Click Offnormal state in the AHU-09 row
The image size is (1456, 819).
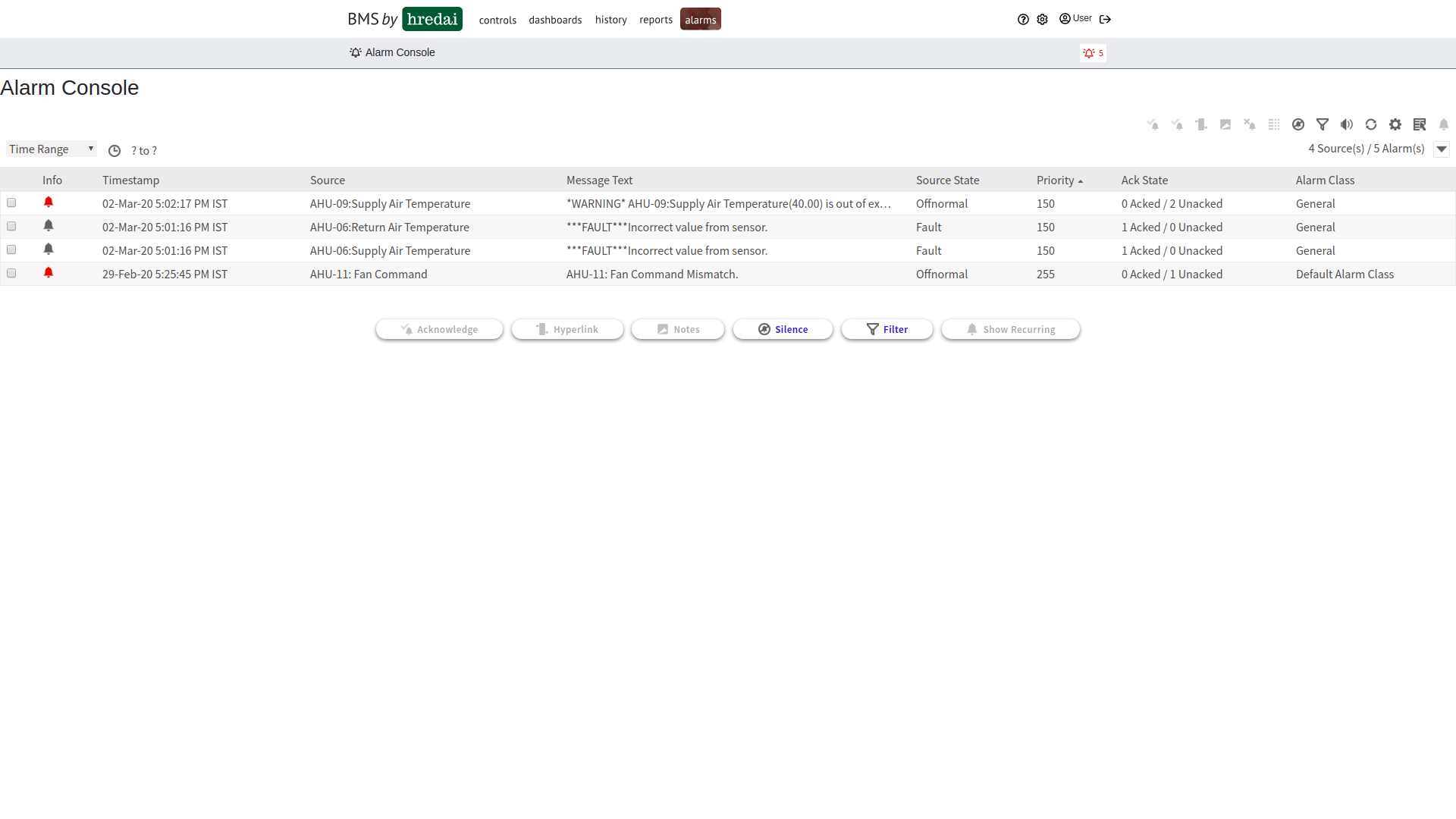[942, 204]
